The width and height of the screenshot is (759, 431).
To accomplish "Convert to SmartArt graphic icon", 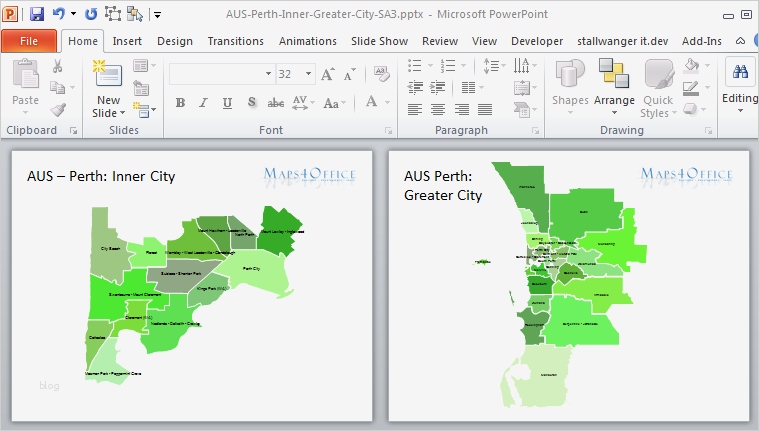I will click(525, 110).
